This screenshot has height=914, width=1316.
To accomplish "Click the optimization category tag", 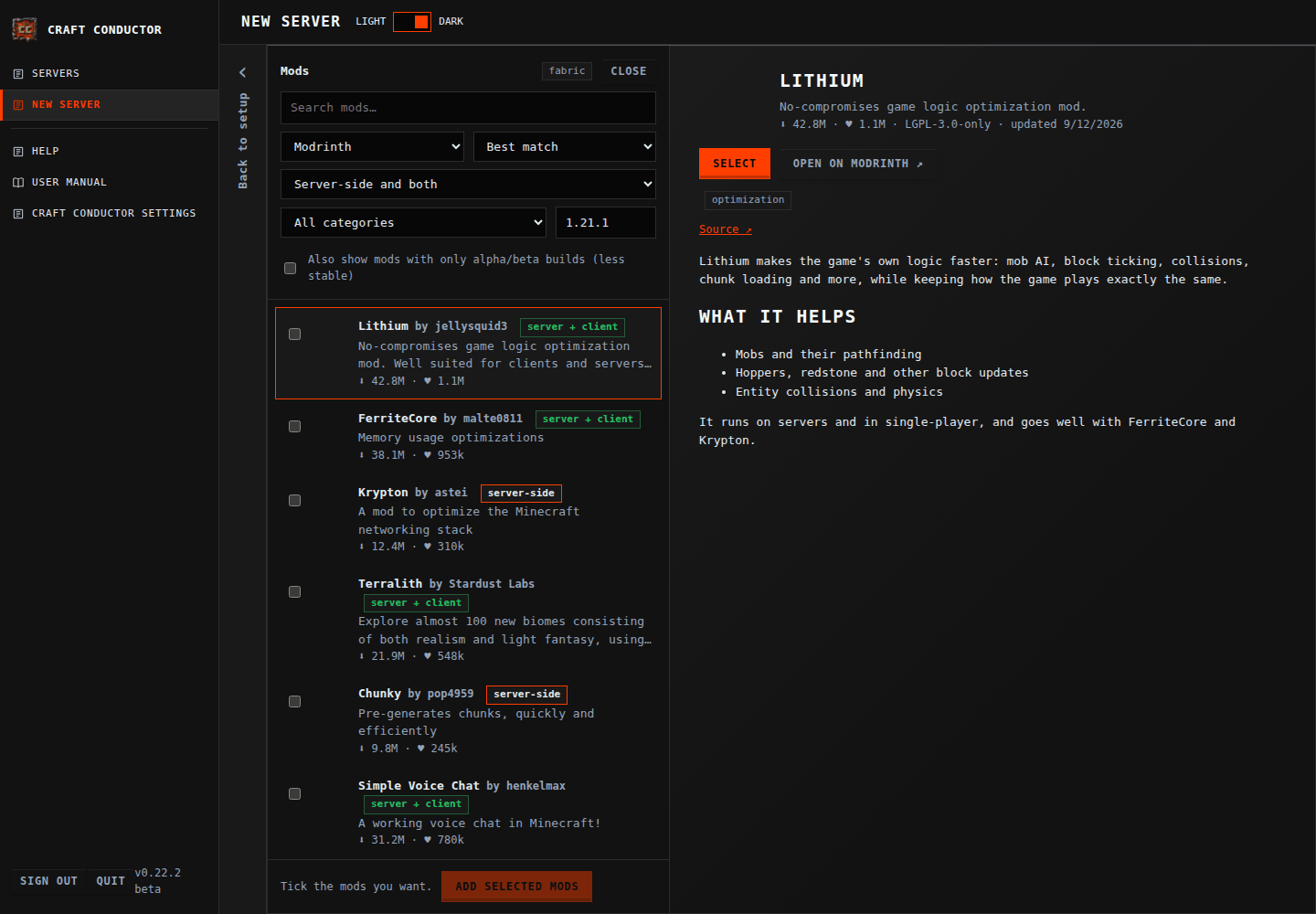I will pyautogui.click(x=748, y=200).
